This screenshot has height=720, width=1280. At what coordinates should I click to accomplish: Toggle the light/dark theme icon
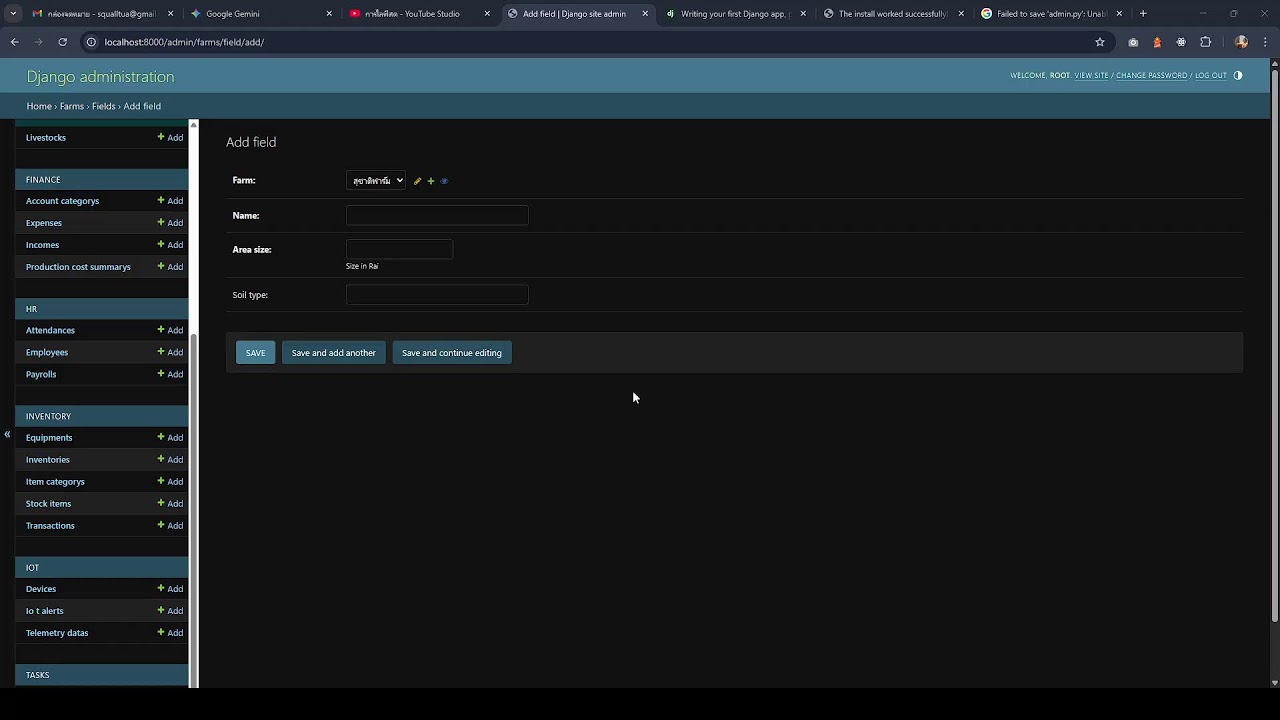point(1238,75)
